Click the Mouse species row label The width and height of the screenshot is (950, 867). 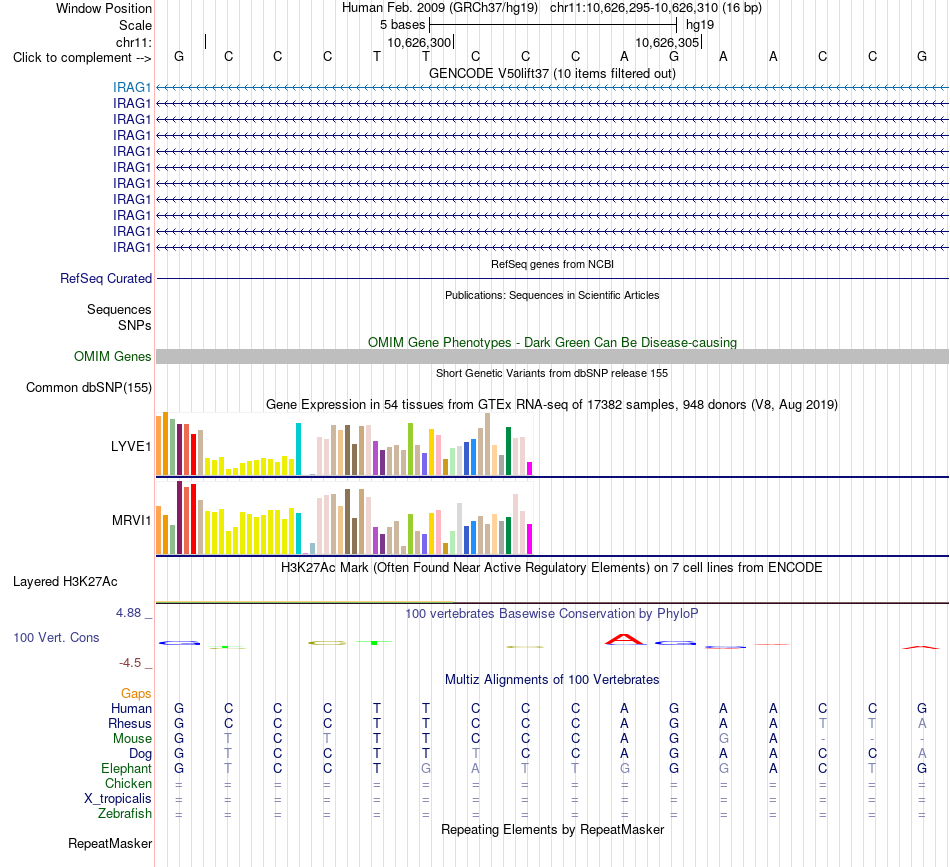pos(132,739)
